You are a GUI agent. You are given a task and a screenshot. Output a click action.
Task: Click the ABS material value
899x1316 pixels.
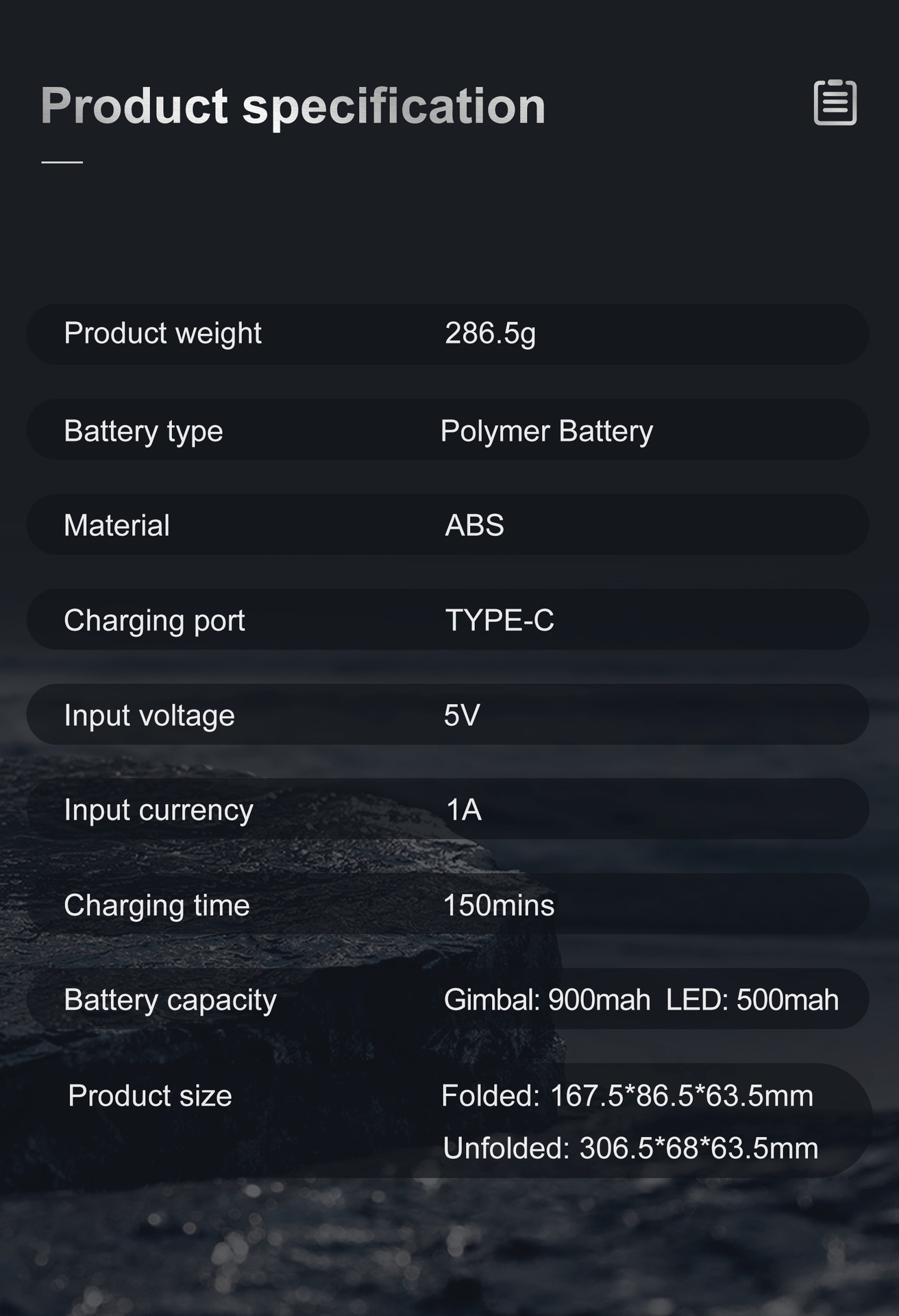click(x=474, y=526)
